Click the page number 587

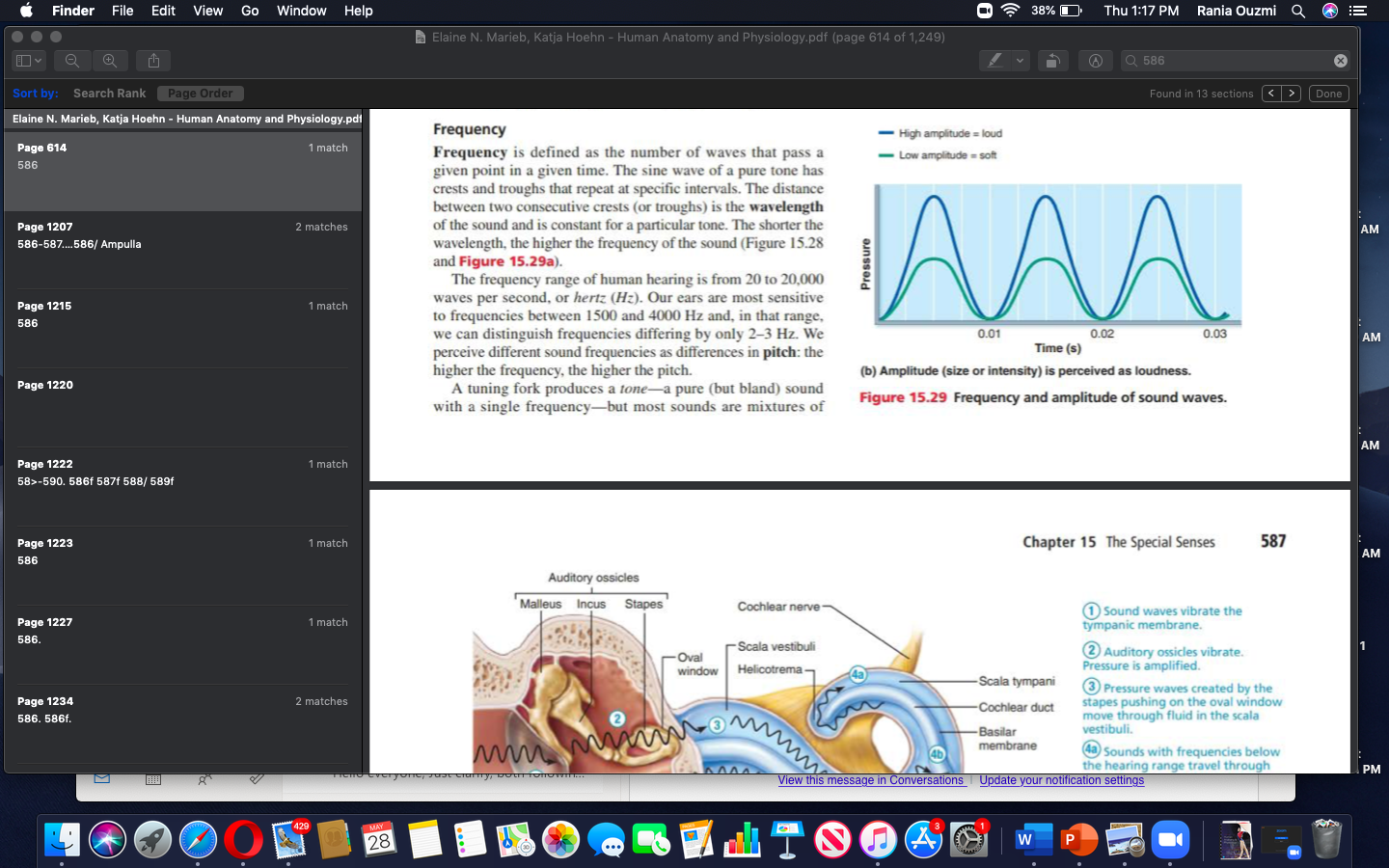tap(1273, 541)
